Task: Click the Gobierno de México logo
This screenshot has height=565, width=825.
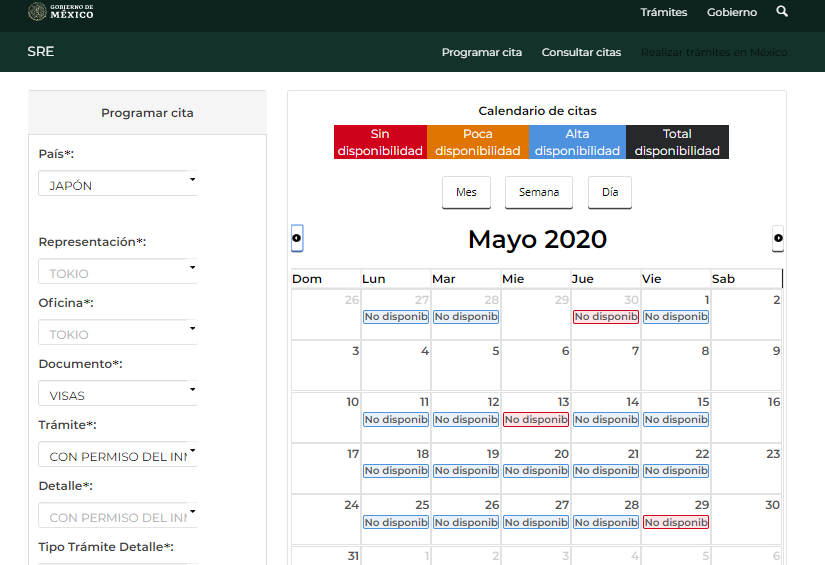Action: click(x=61, y=12)
